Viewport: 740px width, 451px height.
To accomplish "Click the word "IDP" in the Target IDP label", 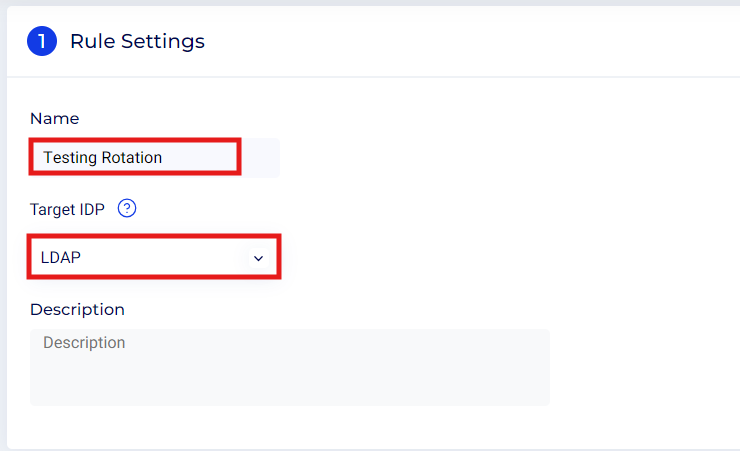I will point(94,209).
